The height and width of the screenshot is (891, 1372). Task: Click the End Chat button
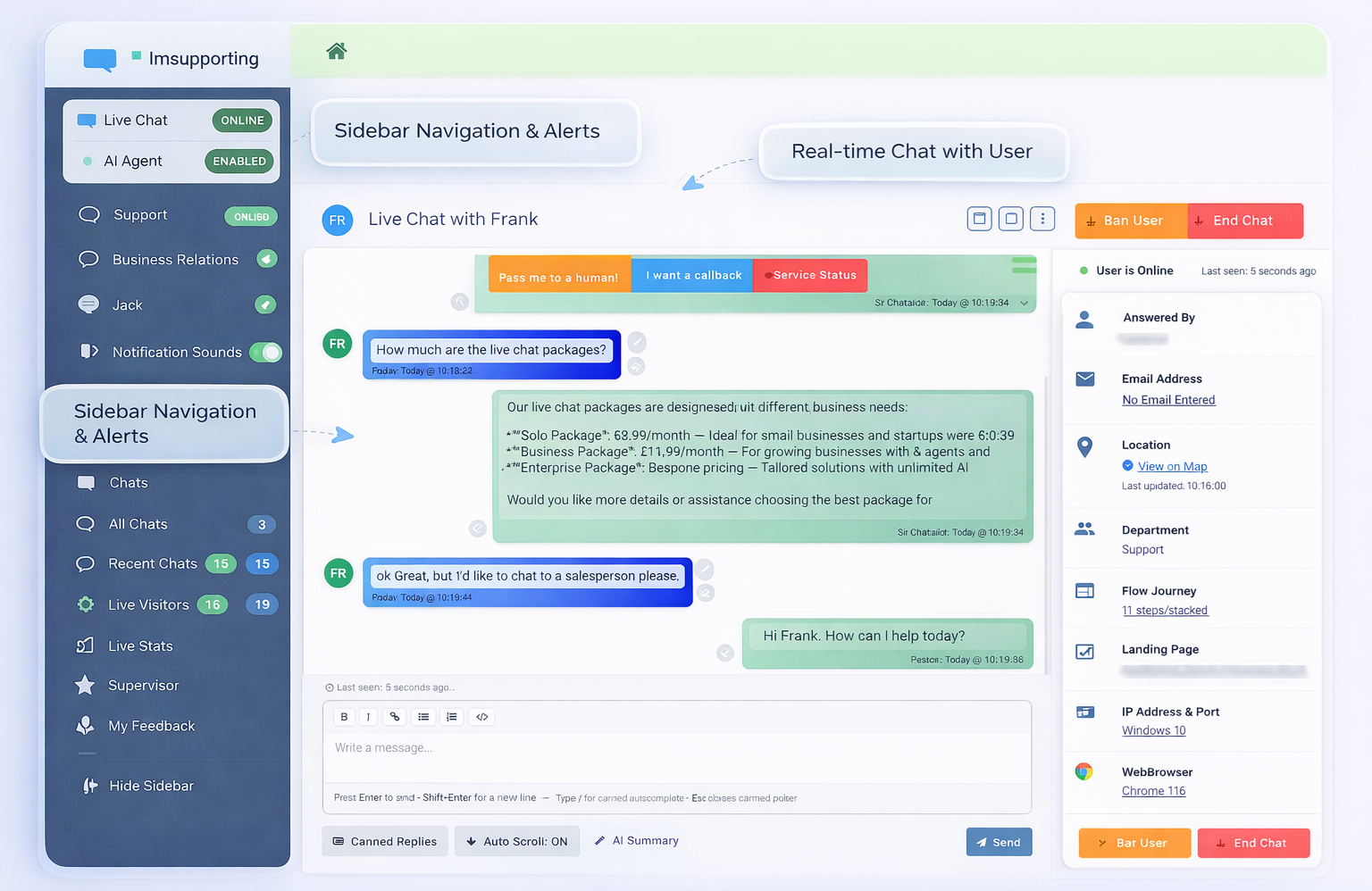tap(1245, 221)
